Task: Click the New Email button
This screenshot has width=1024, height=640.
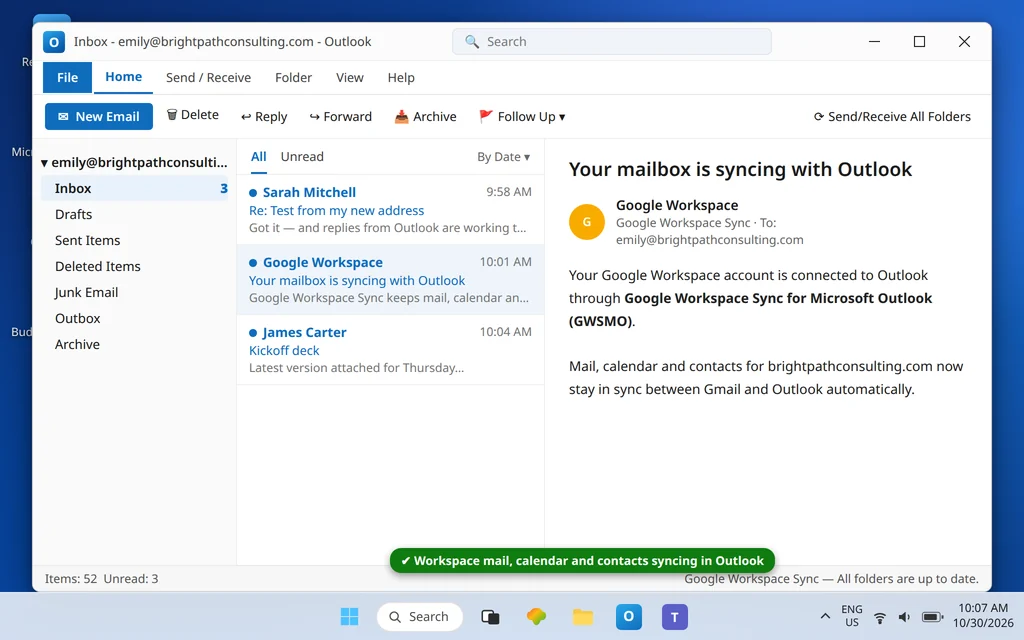Action: [x=99, y=116]
